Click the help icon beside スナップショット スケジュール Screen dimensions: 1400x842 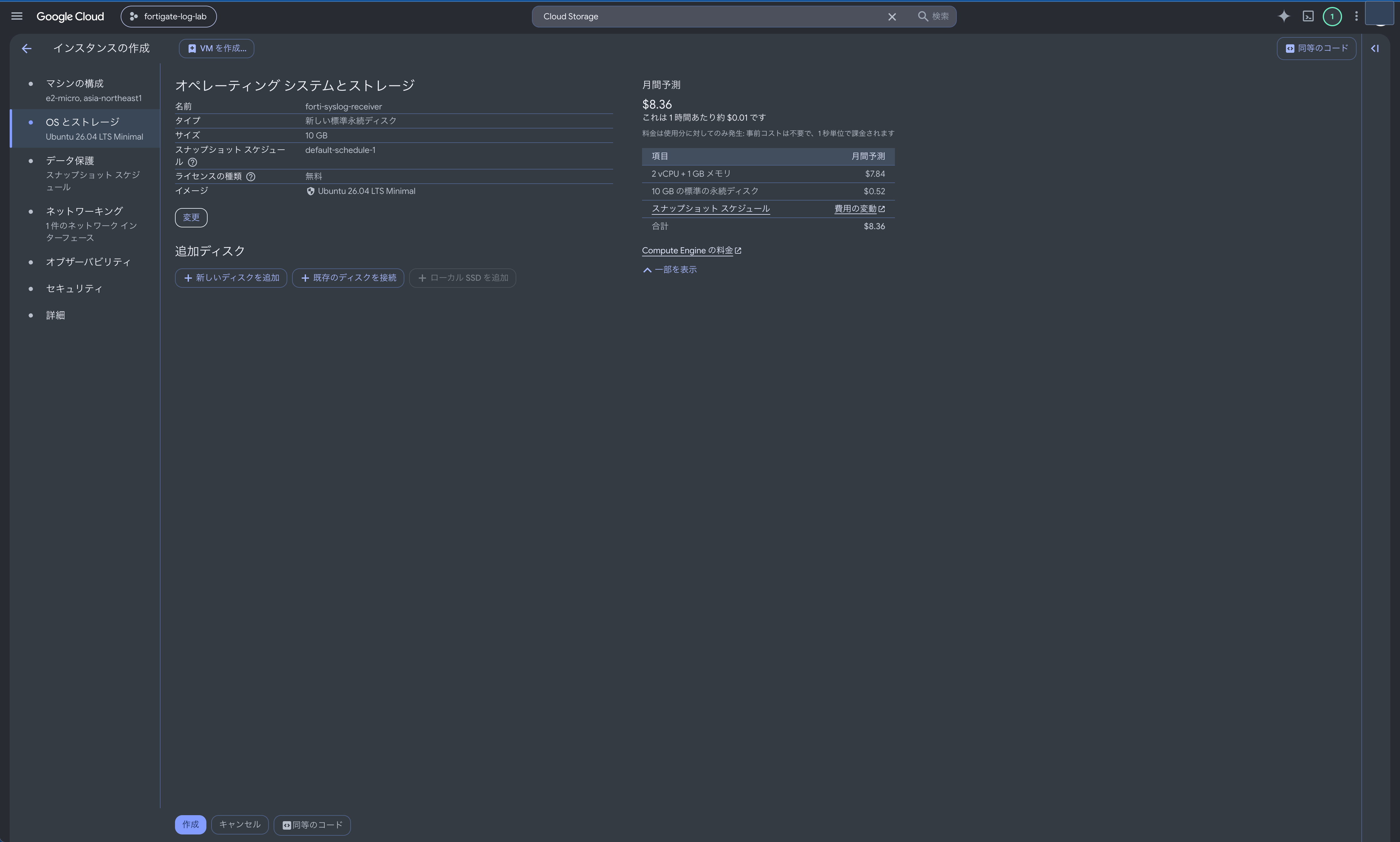tap(192, 162)
